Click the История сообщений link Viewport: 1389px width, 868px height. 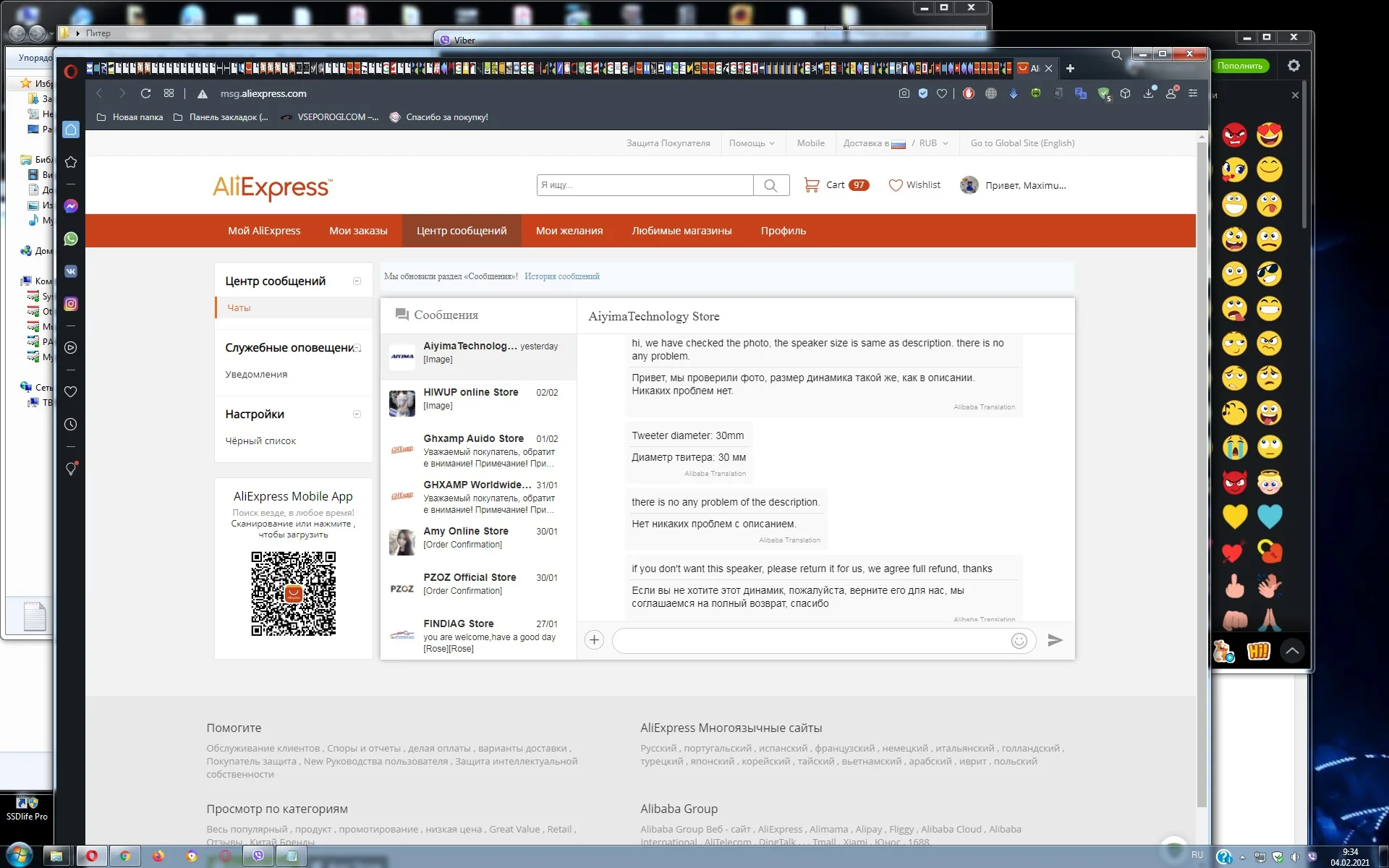point(561,276)
